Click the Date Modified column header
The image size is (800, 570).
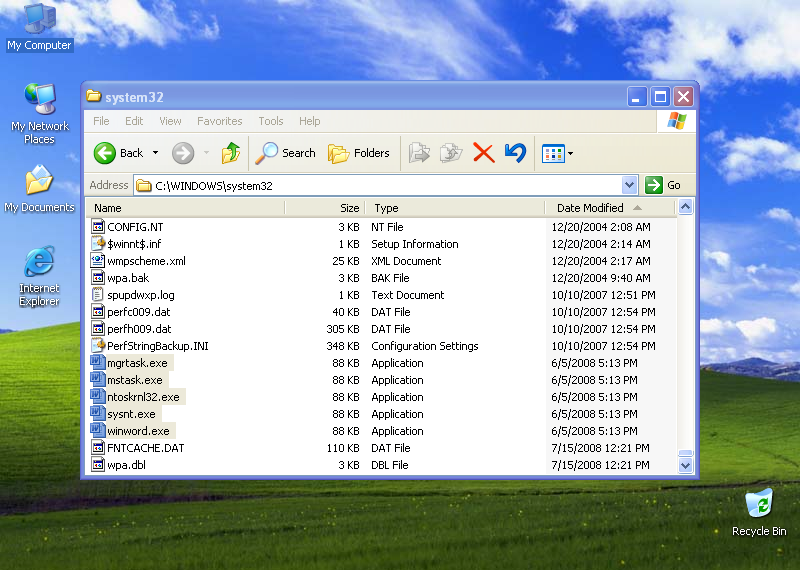point(590,208)
